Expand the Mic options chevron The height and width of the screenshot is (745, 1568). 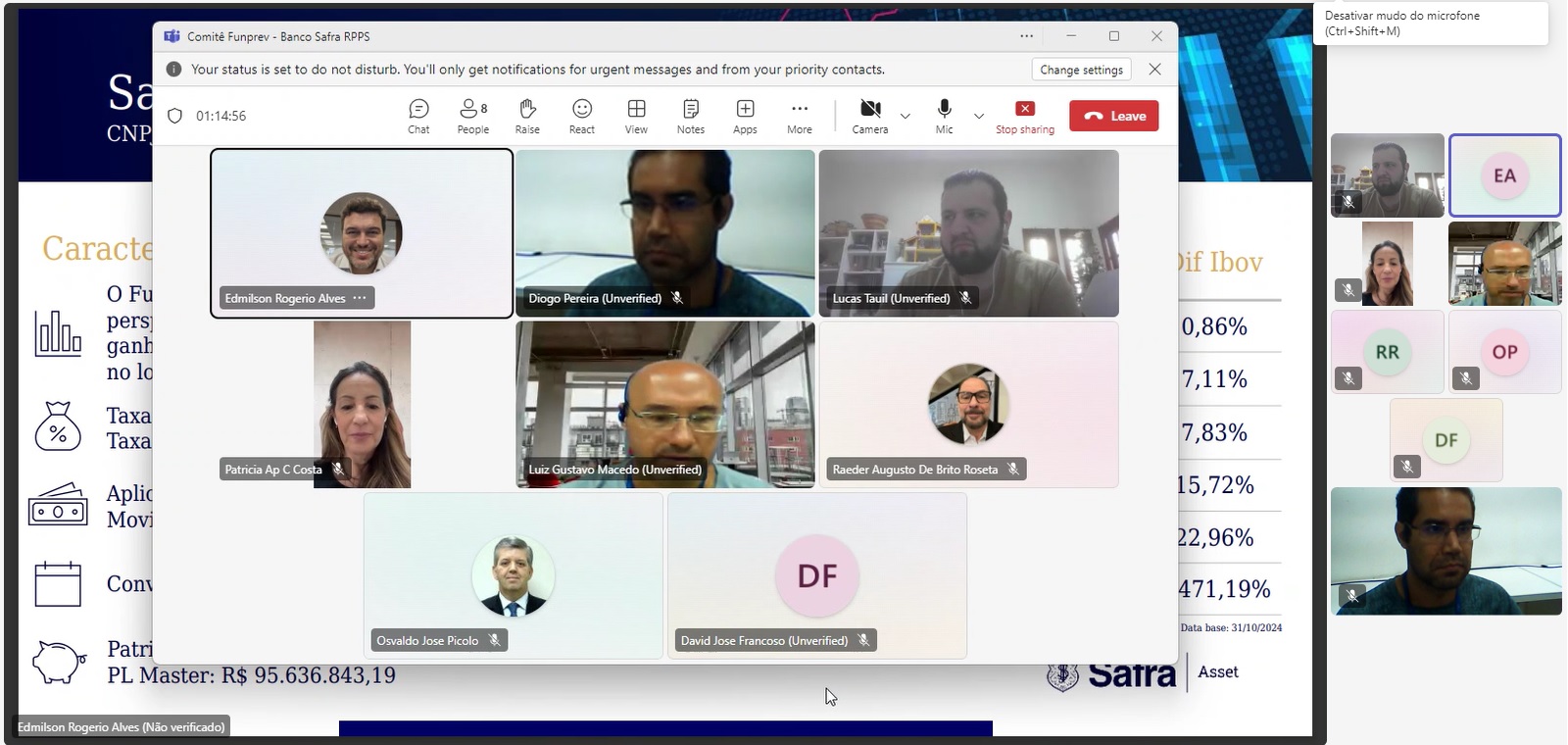pos(979,117)
